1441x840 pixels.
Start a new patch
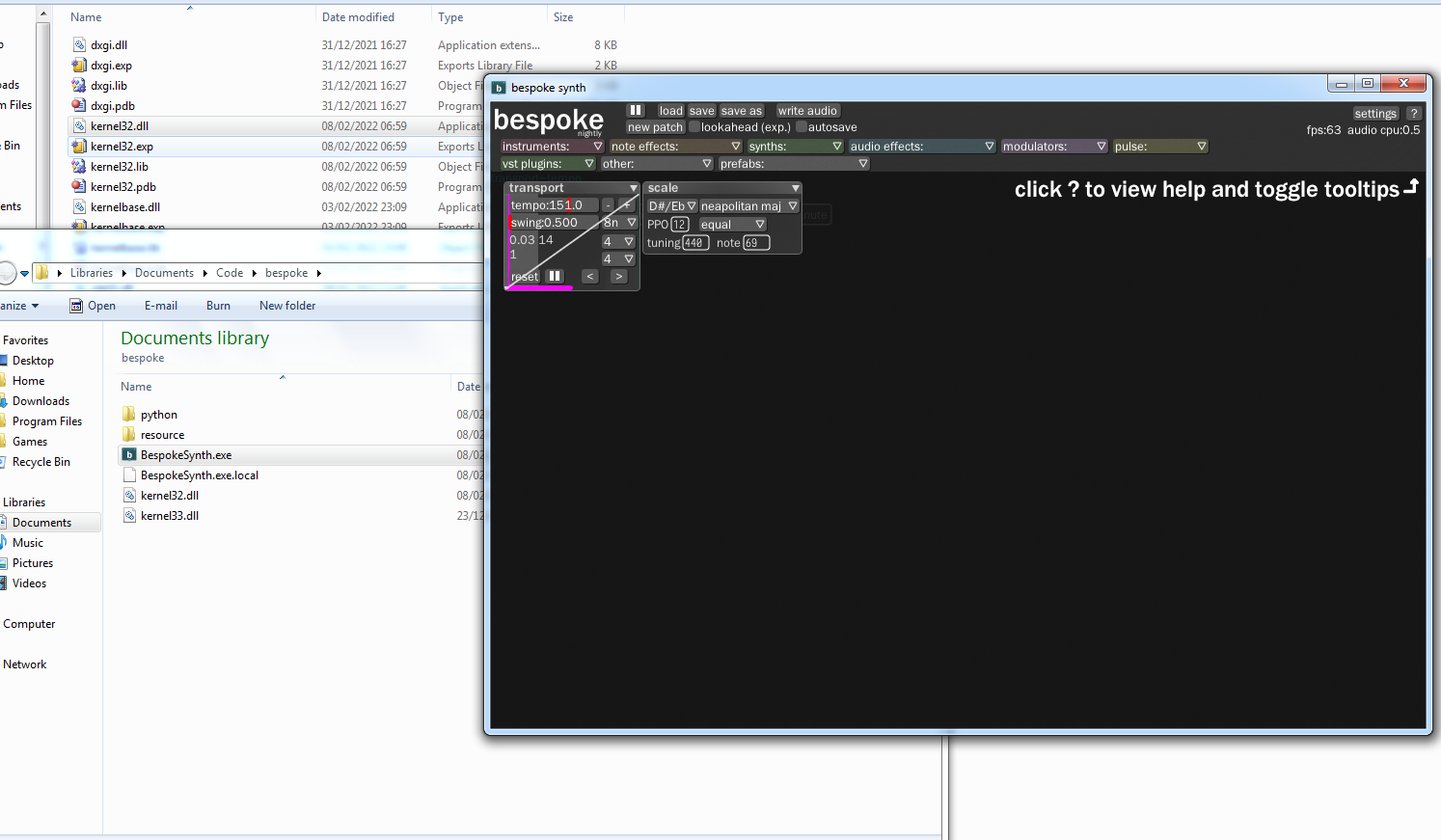[654, 126]
